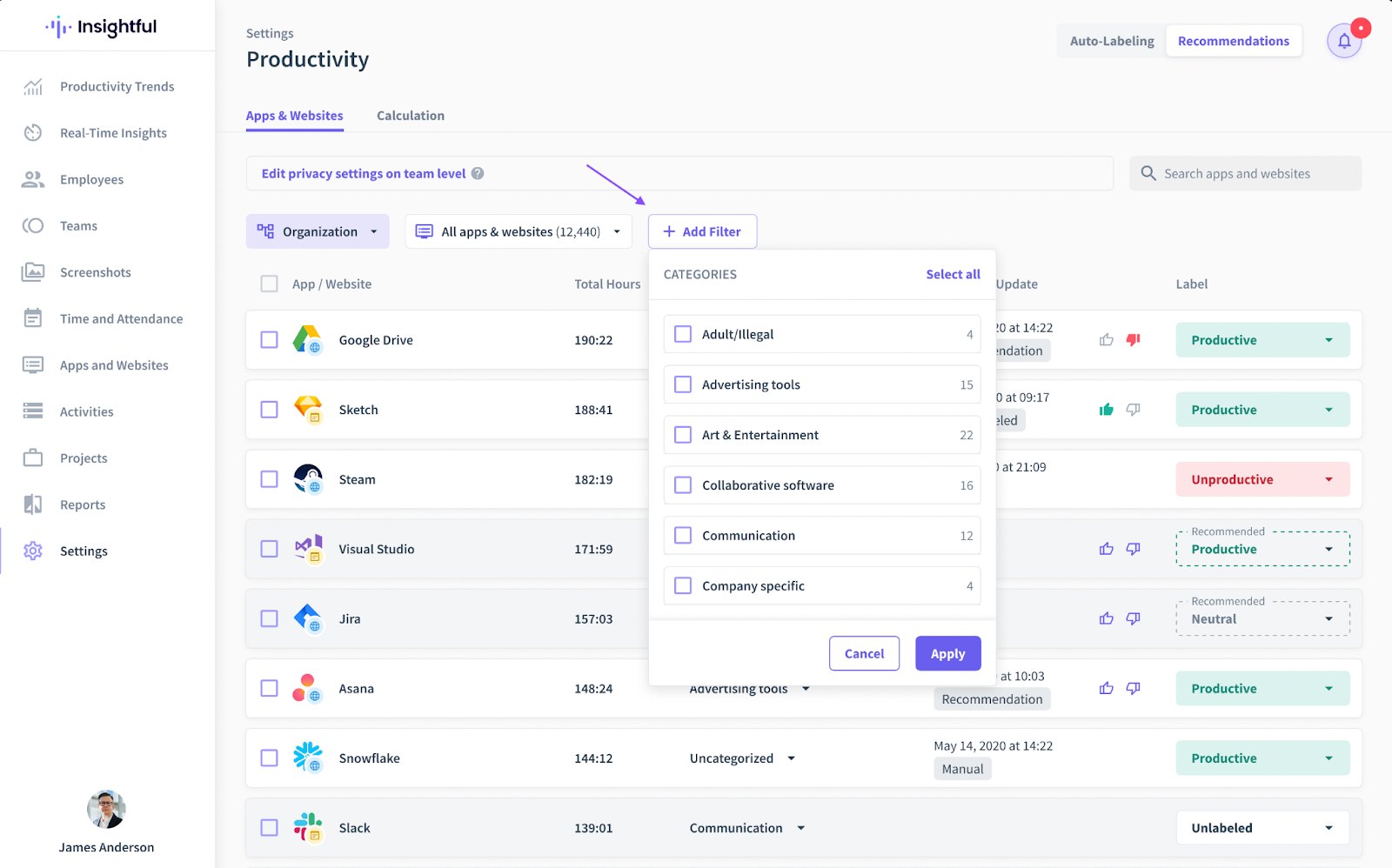
Task: Focus the Search apps and websites field
Action: pyautogui.click(x=1245, y=173)
